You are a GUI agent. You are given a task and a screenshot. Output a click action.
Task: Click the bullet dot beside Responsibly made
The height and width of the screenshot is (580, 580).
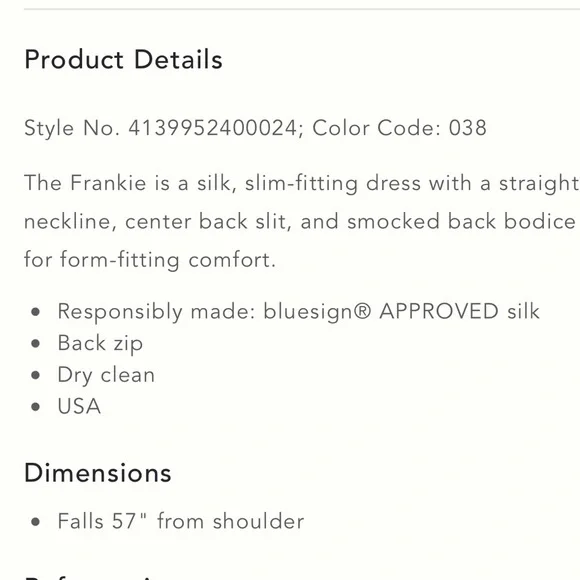click(36, 312)
